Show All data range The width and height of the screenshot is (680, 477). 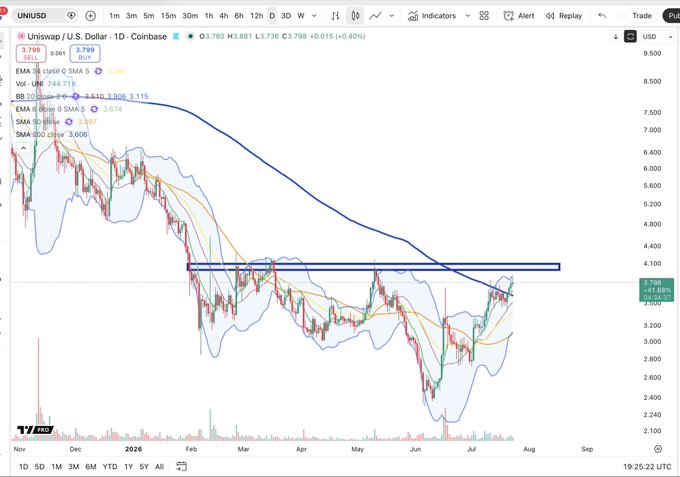[x=160, y=467]
